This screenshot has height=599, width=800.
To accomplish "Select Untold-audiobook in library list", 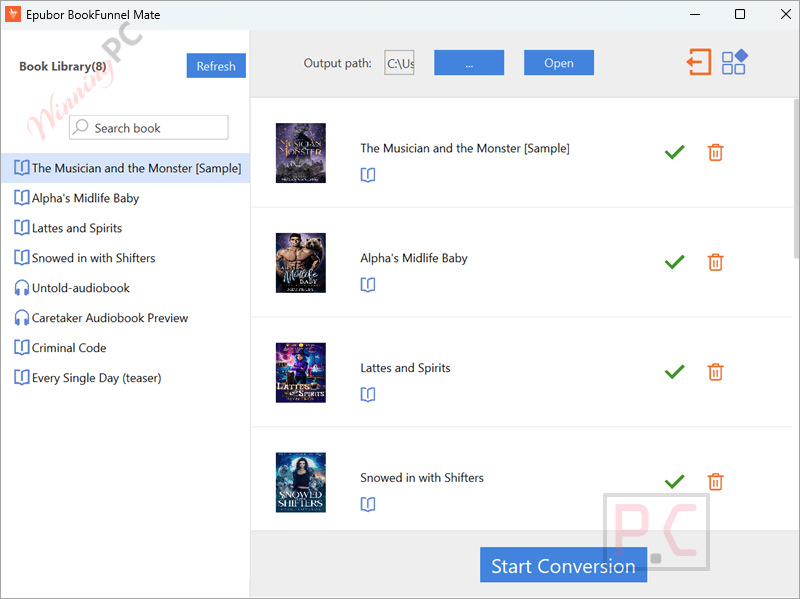I will [x=125, y=288].
